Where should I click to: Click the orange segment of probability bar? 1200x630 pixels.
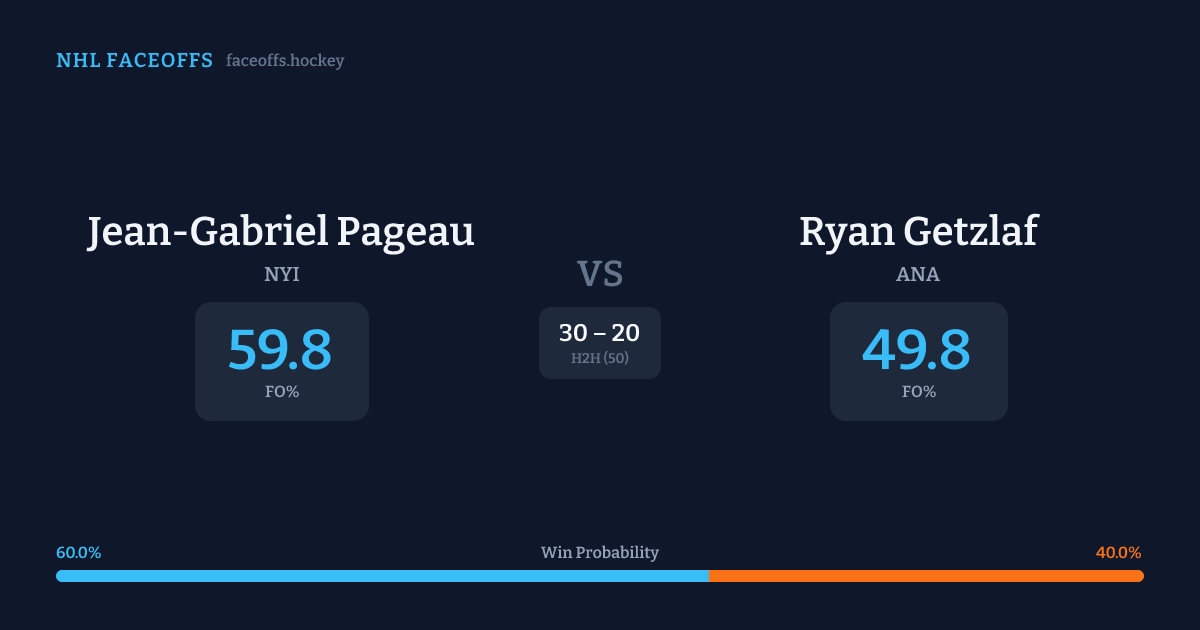click(926, 576)
